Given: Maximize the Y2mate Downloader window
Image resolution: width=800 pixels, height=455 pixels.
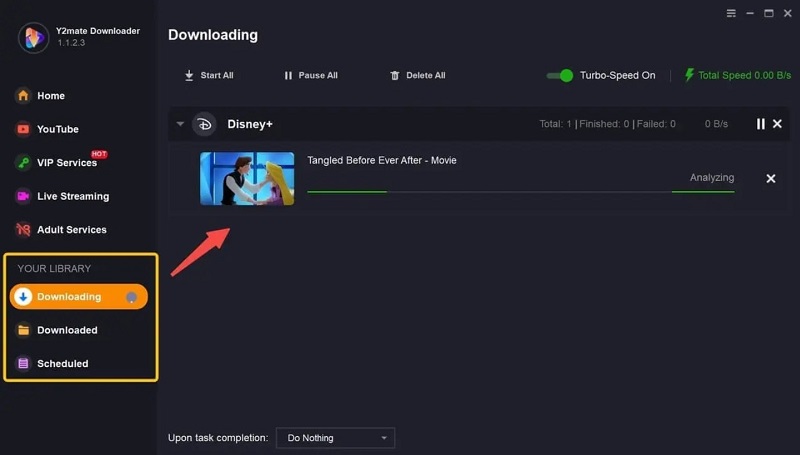Looking at the screenshot, I should pos(768,13).
